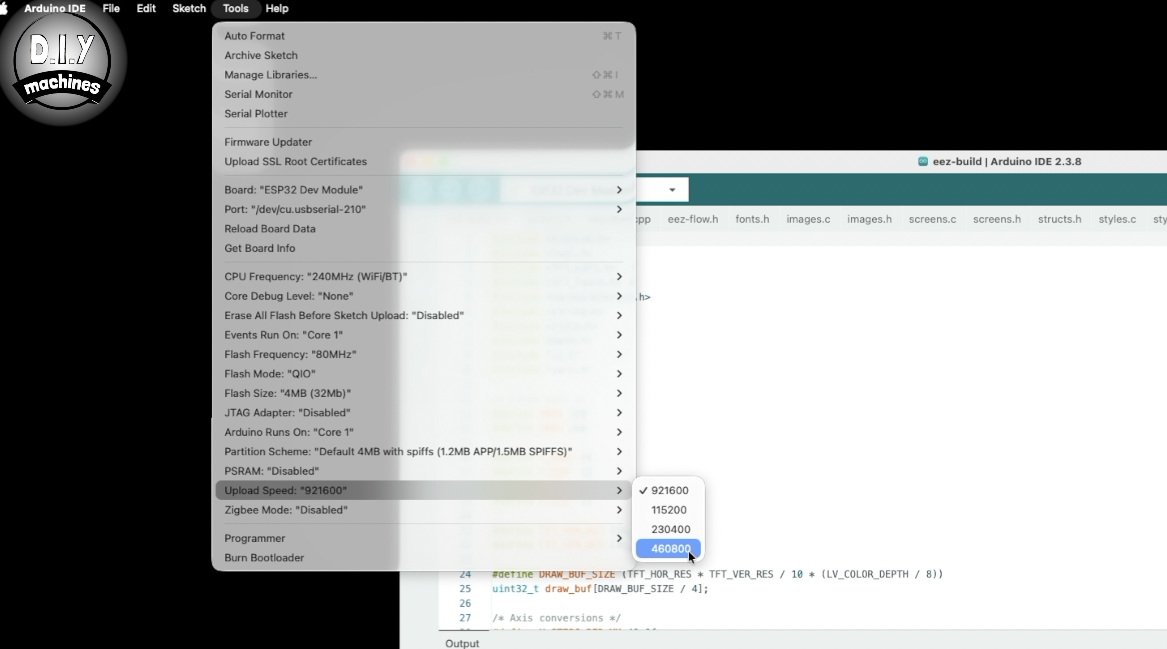Switch to the images.c tab
This screenshot has width=1167, height=649.
(x=808, y=219)
